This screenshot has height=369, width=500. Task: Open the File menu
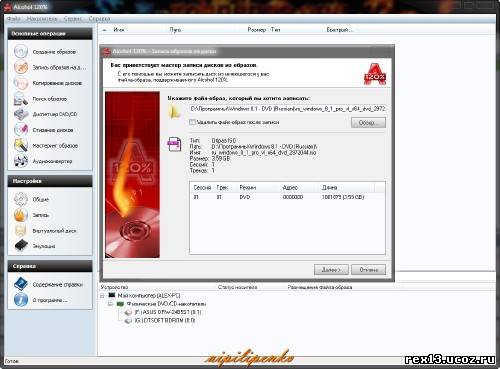(14, 19)
